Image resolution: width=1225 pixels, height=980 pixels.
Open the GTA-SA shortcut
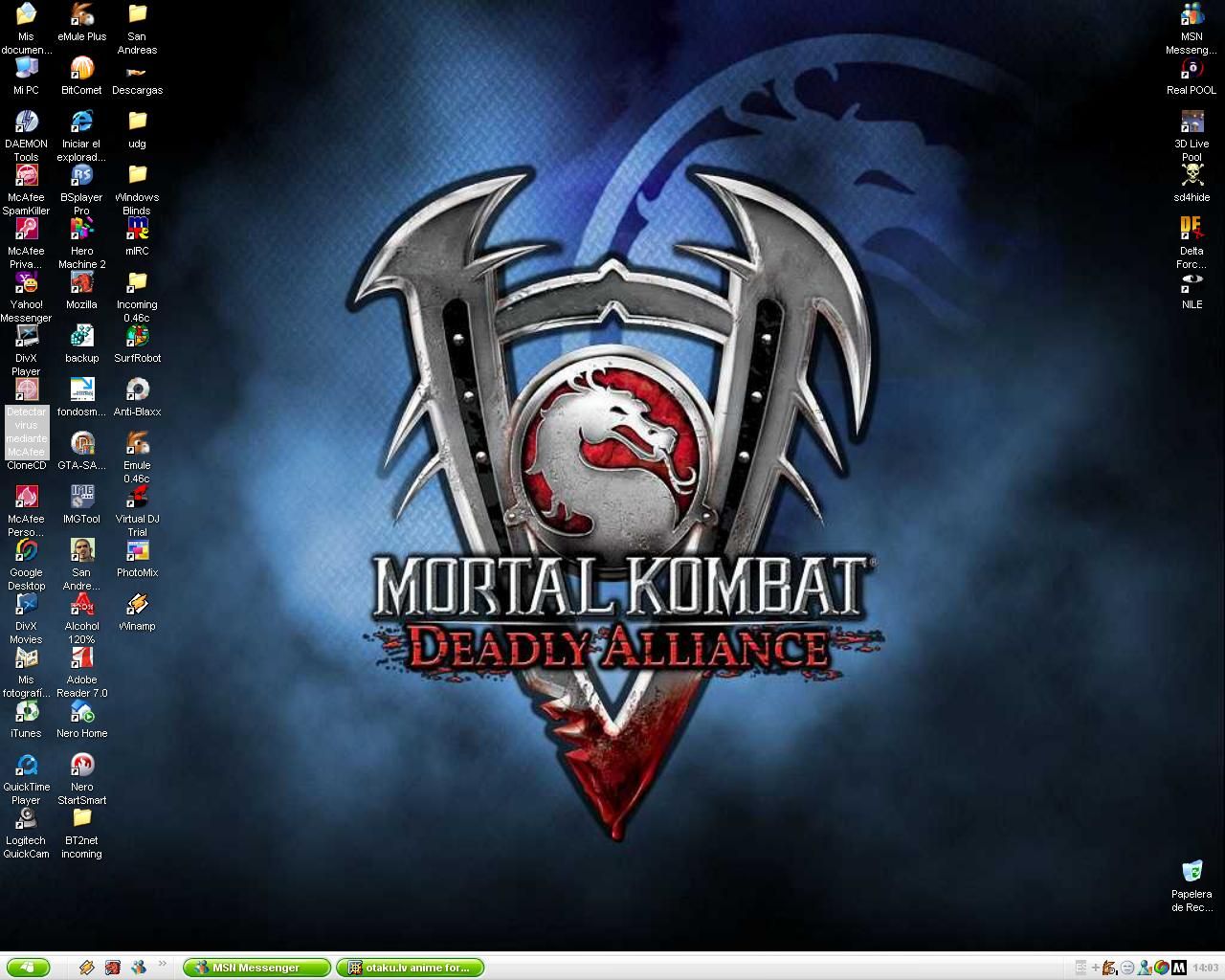point(82,443)
